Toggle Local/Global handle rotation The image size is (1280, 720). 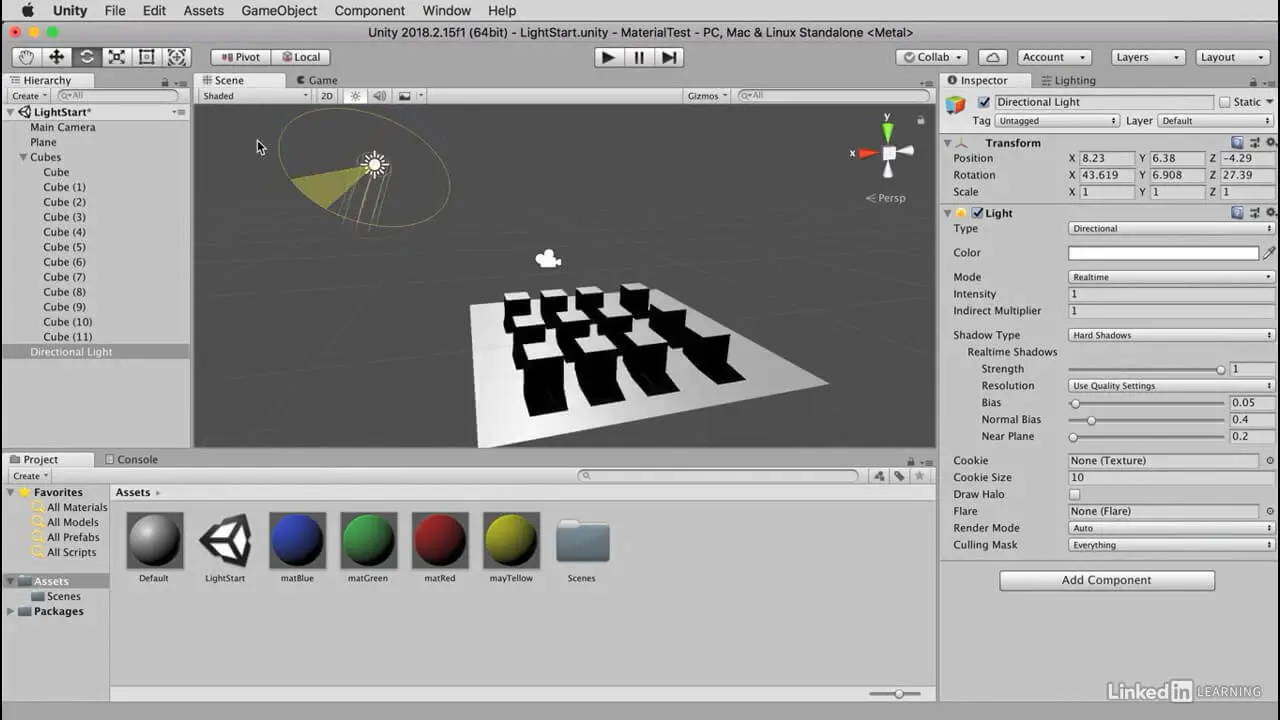pyautogui.click(x=300, y=57)
